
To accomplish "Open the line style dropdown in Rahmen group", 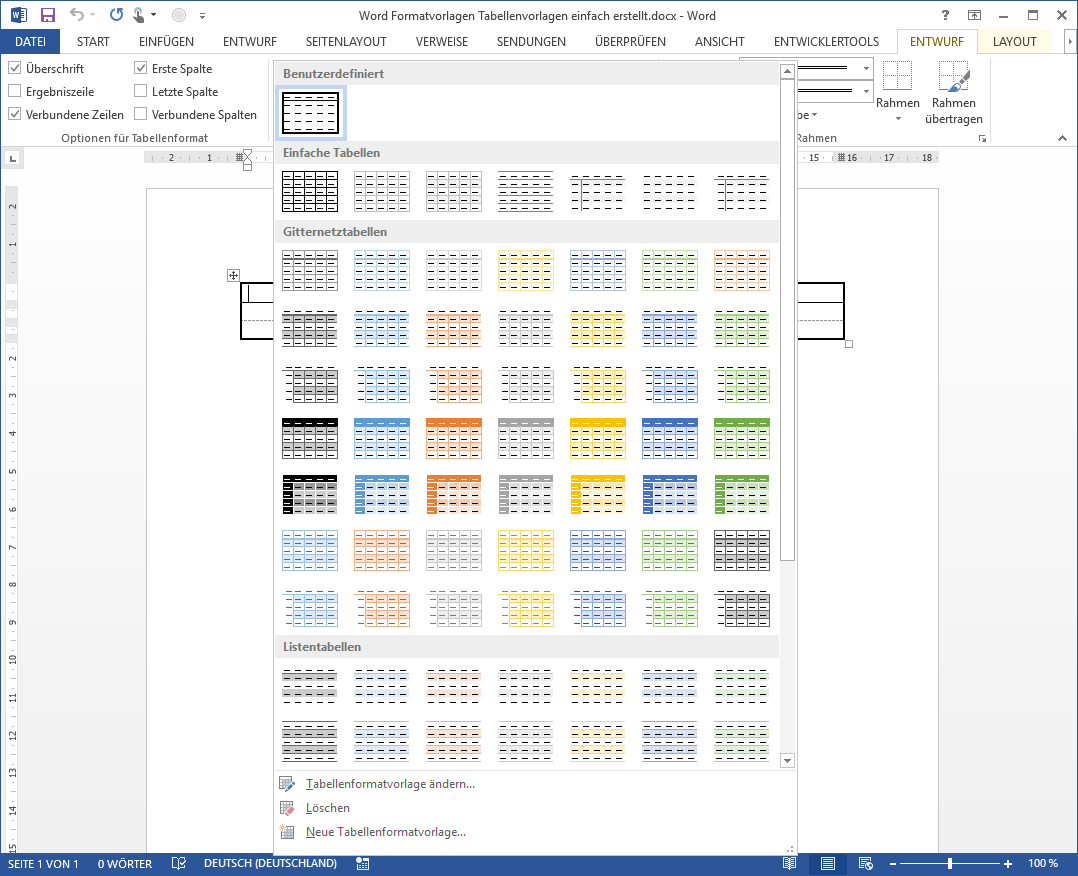I will [866, 69].
